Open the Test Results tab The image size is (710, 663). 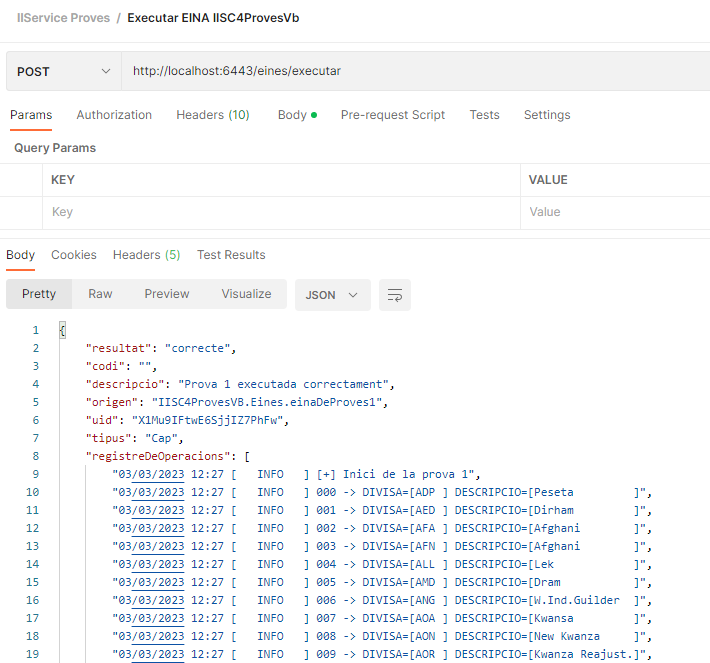tap(231, 255)
